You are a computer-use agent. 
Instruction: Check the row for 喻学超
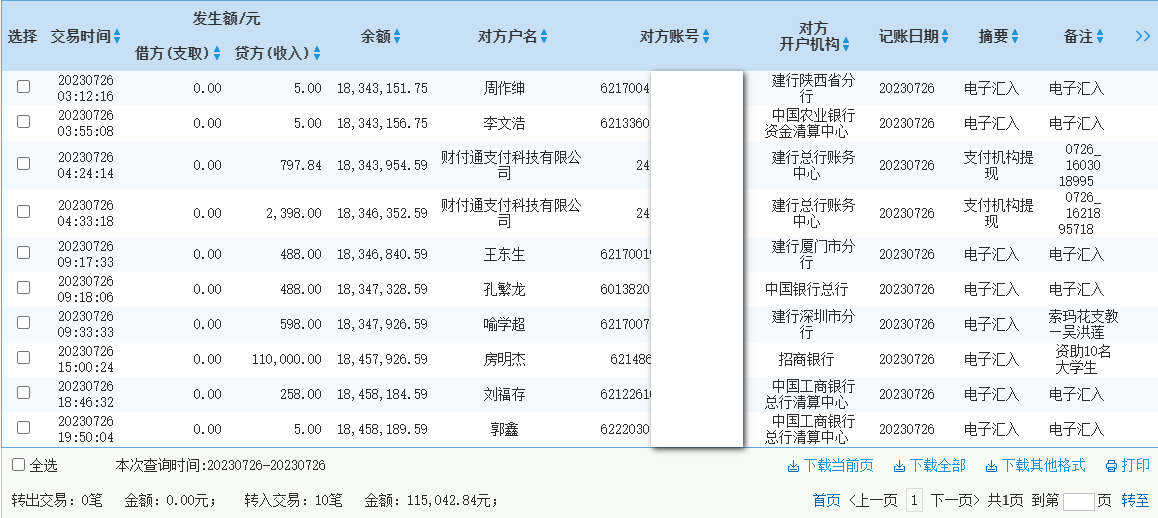point(24,322)
